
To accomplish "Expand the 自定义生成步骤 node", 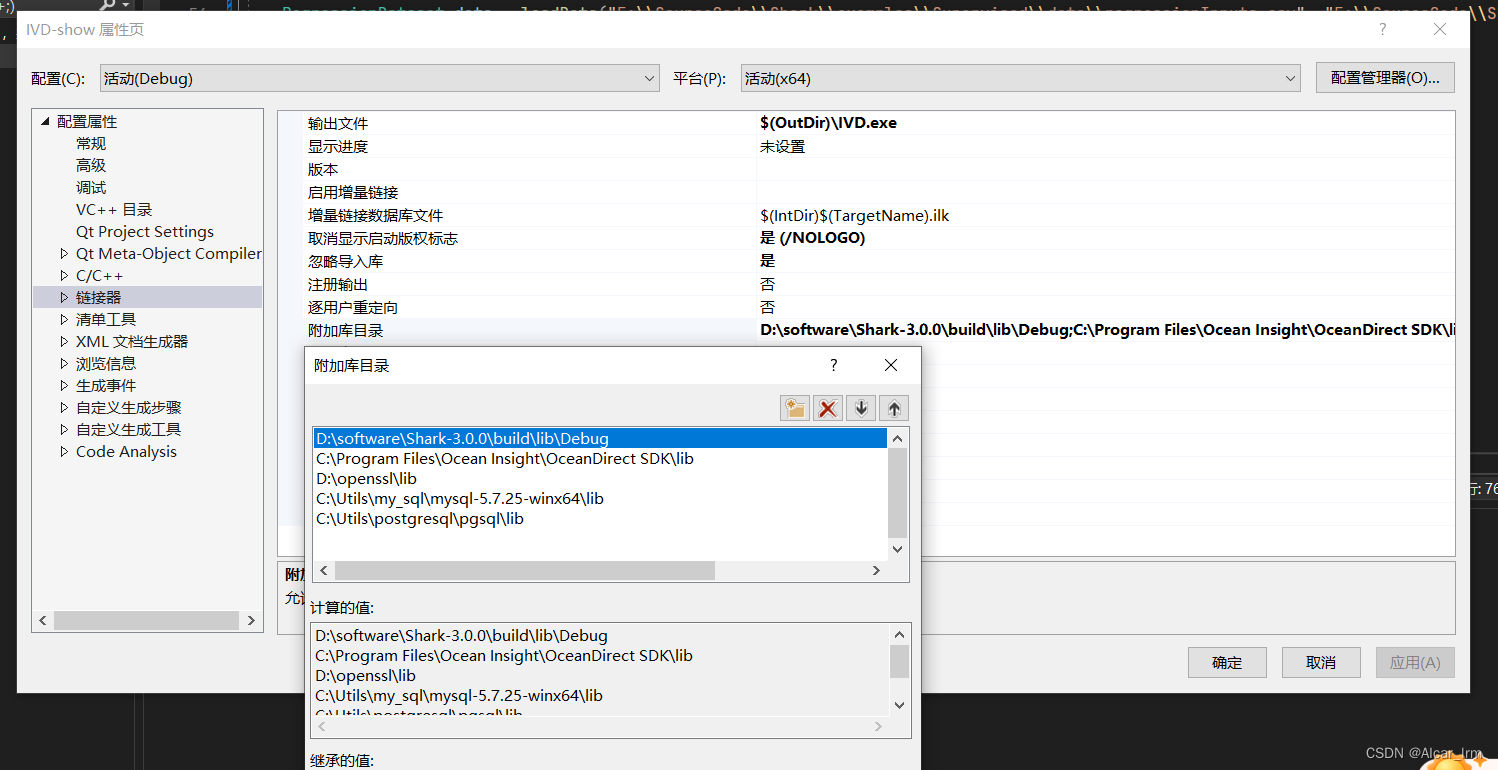I will (x=65, y=407).
